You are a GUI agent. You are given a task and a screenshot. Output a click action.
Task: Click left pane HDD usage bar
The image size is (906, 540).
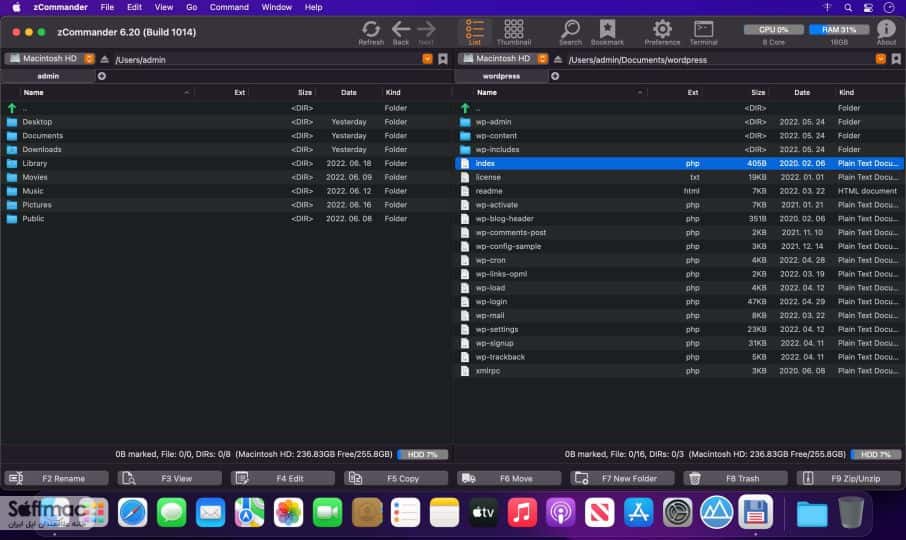423,455
